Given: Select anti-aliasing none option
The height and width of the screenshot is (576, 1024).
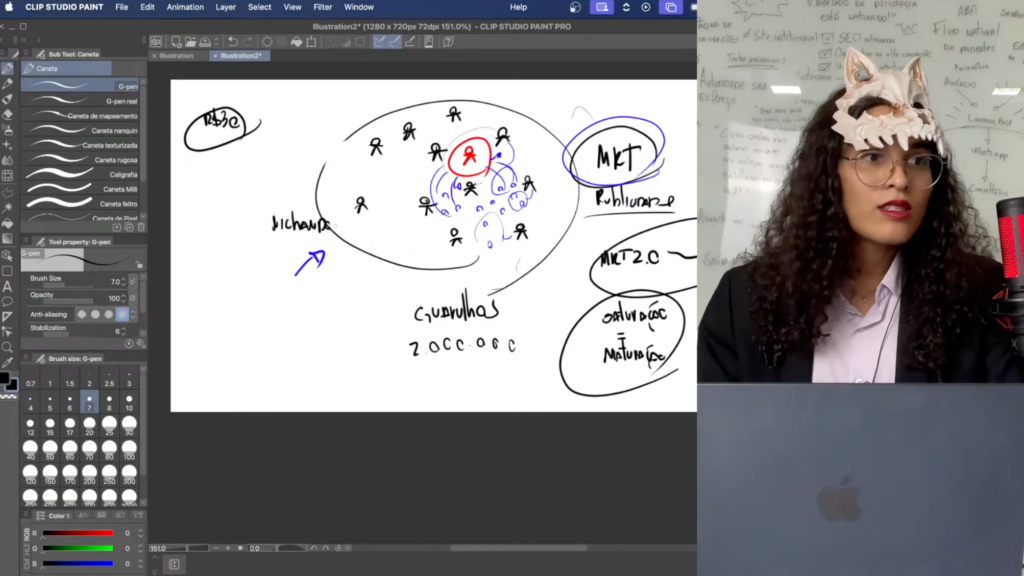Looking at the screenshot, I should pyautogui.click(x=83, y=314).
